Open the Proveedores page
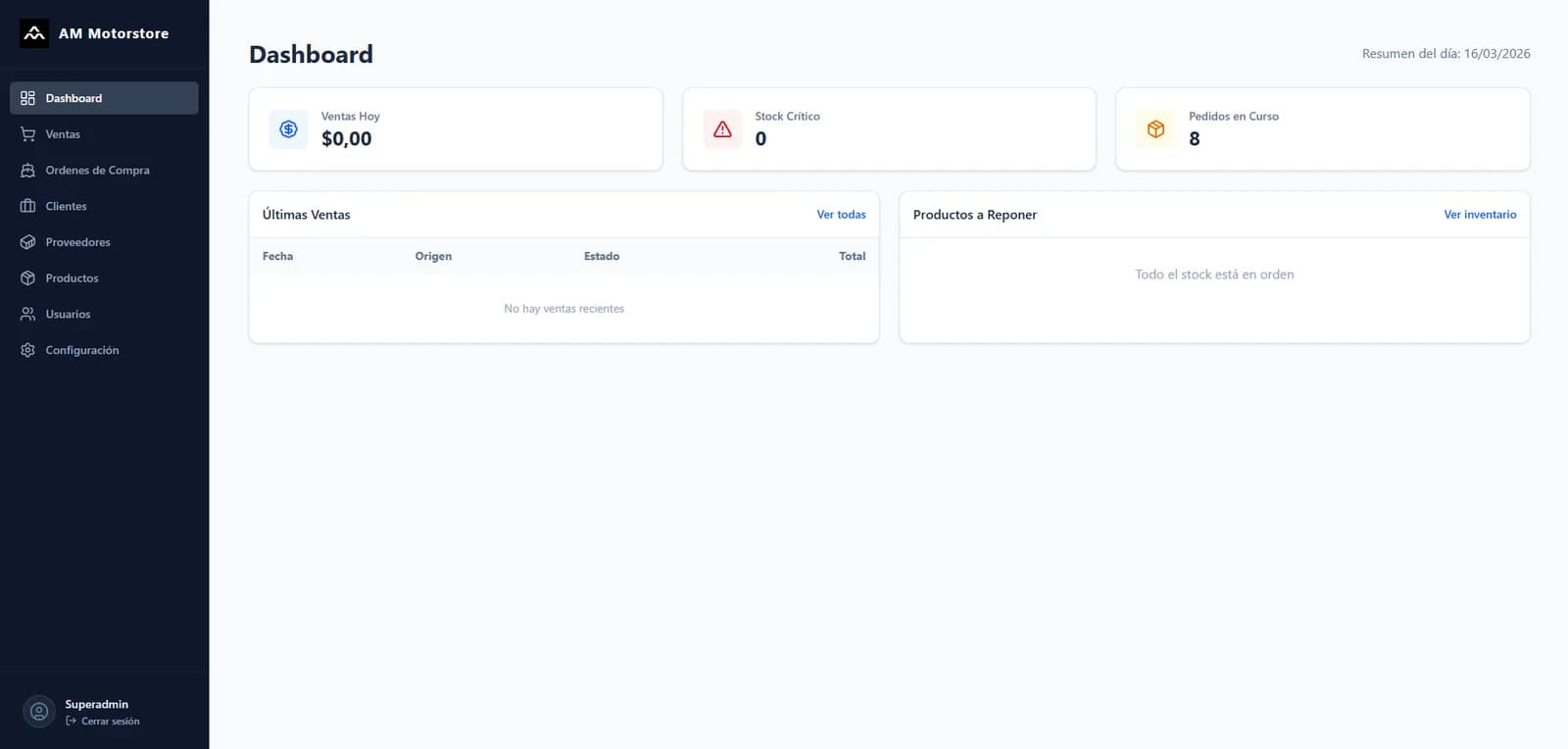The height and width of the screenshot is (749, 1568). (104, 242)
